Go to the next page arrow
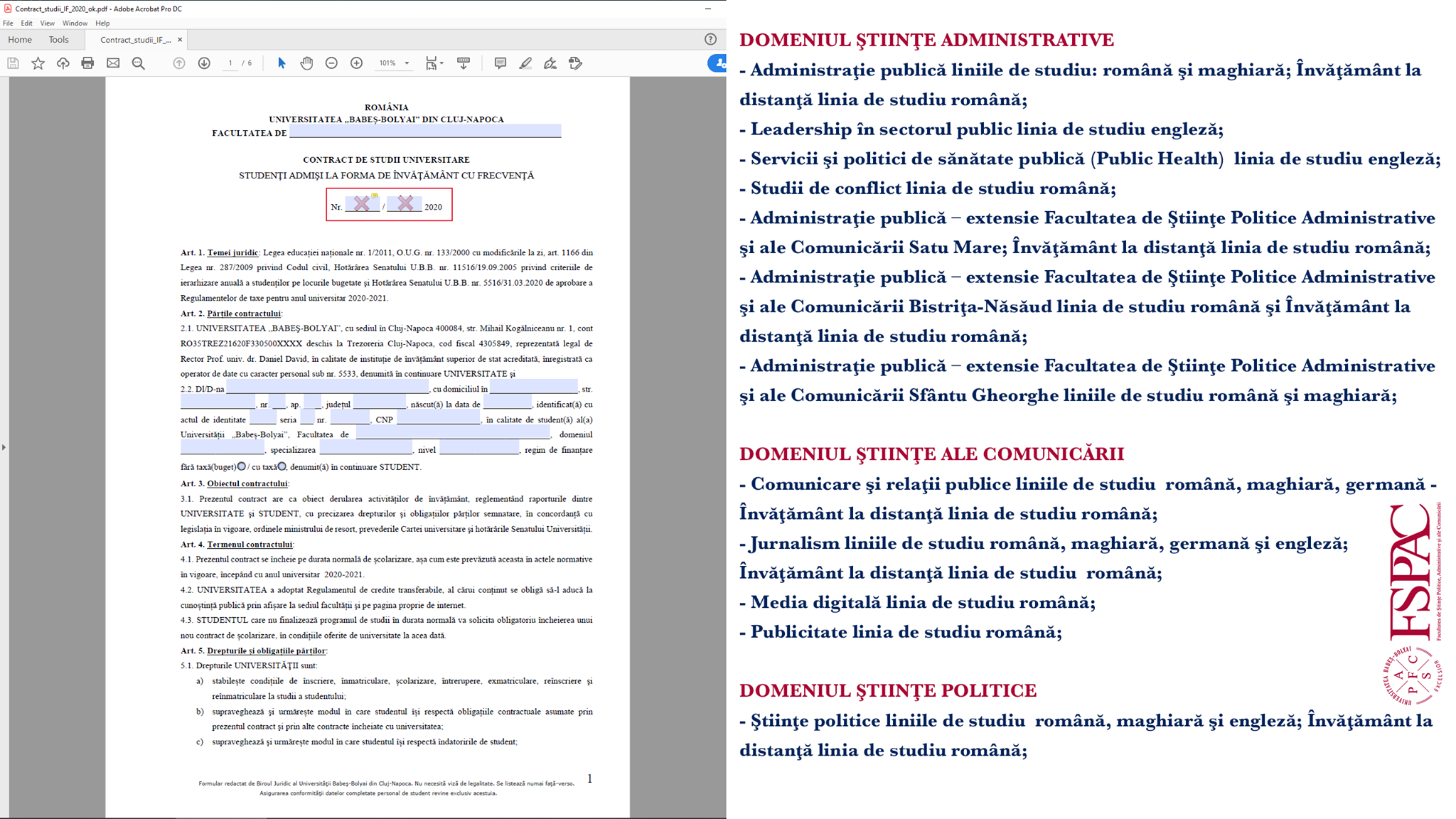The image size is (1456, 819). [204, 63]
